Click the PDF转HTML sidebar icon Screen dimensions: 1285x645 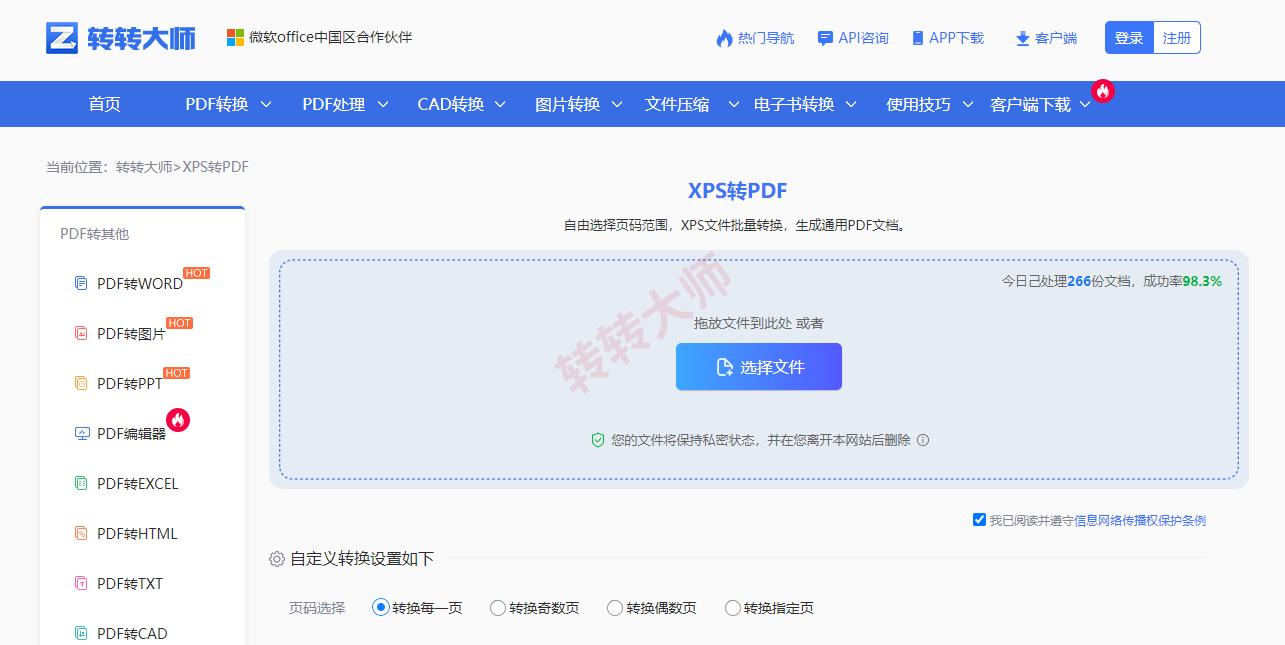[82, 533]
